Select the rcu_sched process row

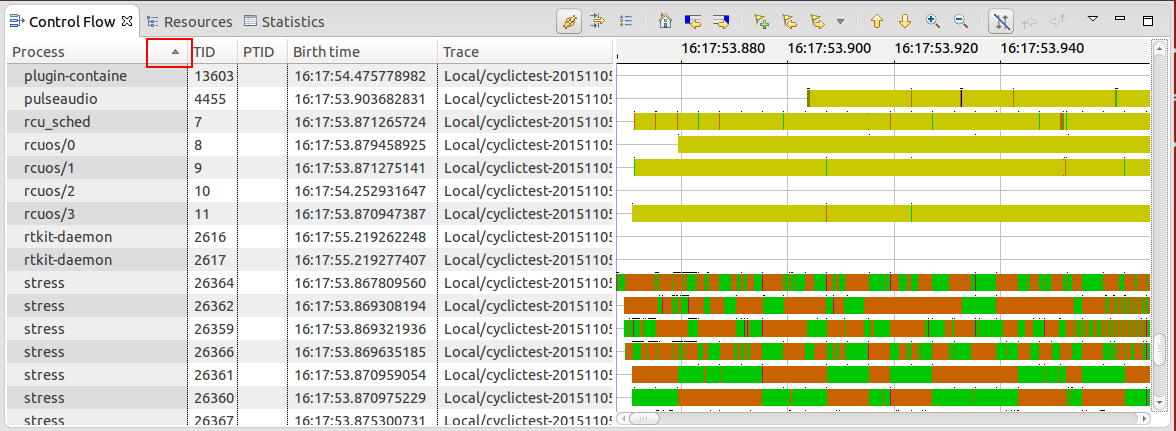[x=310, y=121]
